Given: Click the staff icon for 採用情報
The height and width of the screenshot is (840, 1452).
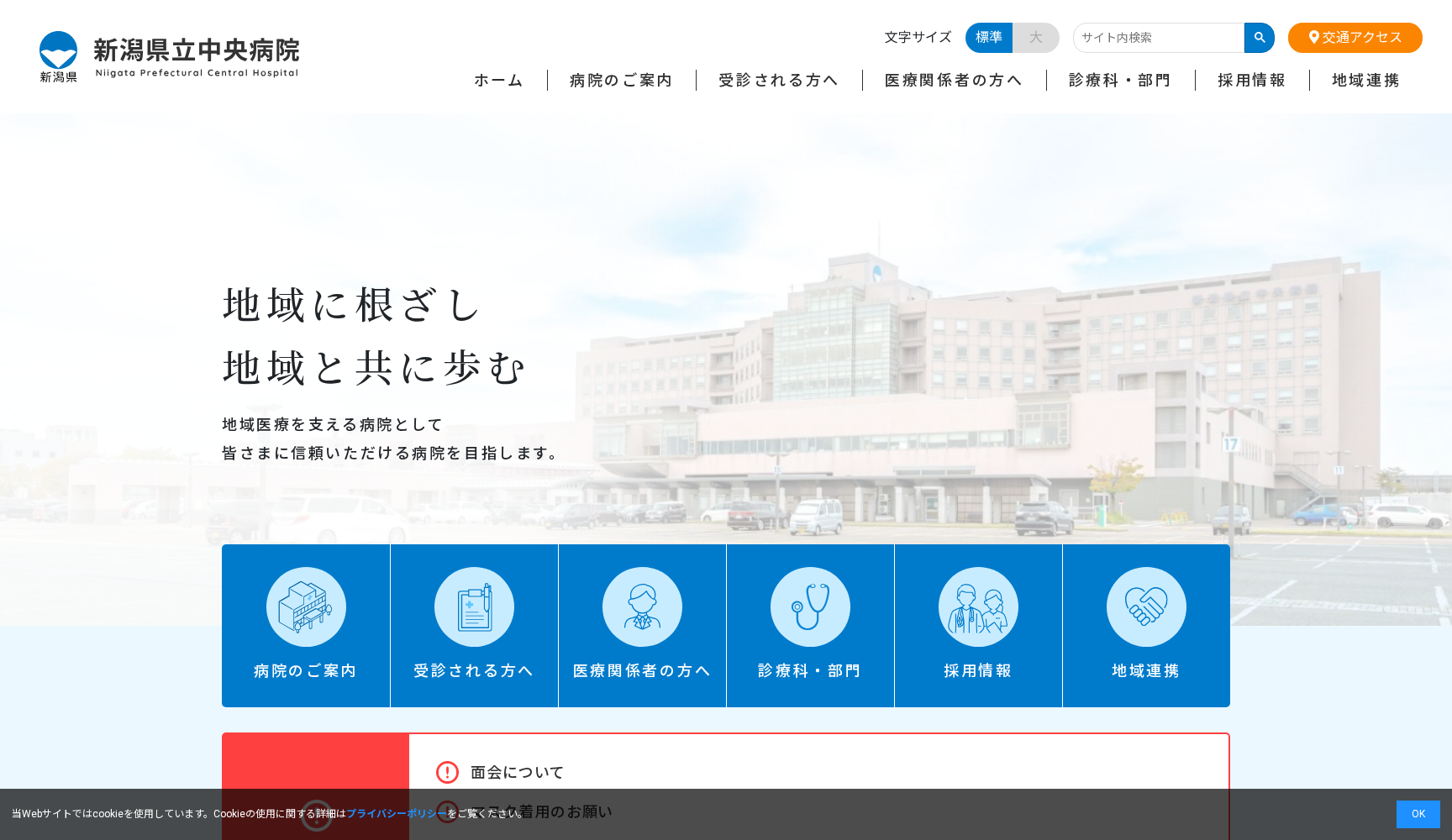Looking at the screenshot, I should point(977,606).
